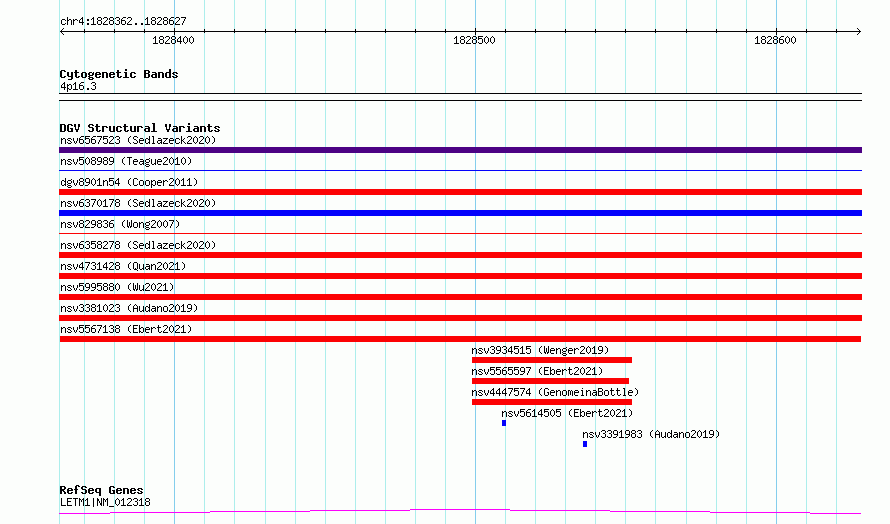Image resolution: width=890 pixels, height=524 pixels.
Task: Open the RefSeq Genes track heading
Action: [x=101, y=490]
